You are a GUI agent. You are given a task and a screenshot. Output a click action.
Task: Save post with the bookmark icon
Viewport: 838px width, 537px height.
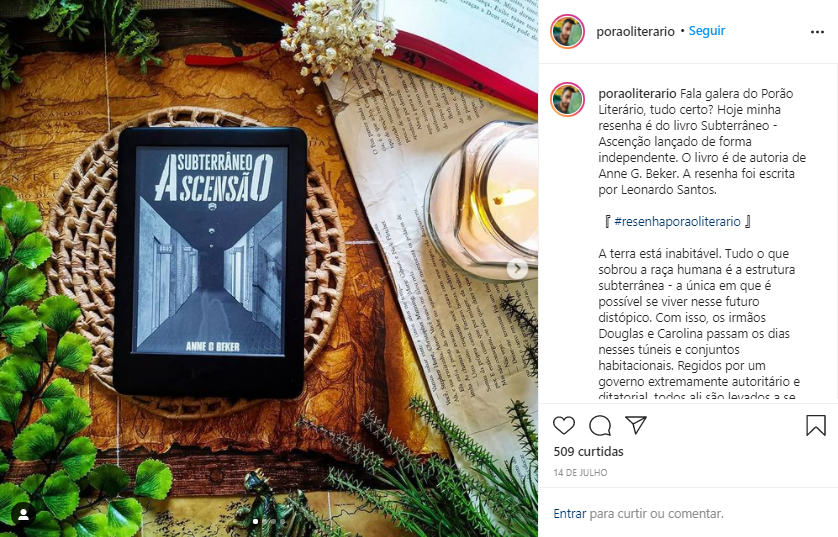[x=816, y=426]
